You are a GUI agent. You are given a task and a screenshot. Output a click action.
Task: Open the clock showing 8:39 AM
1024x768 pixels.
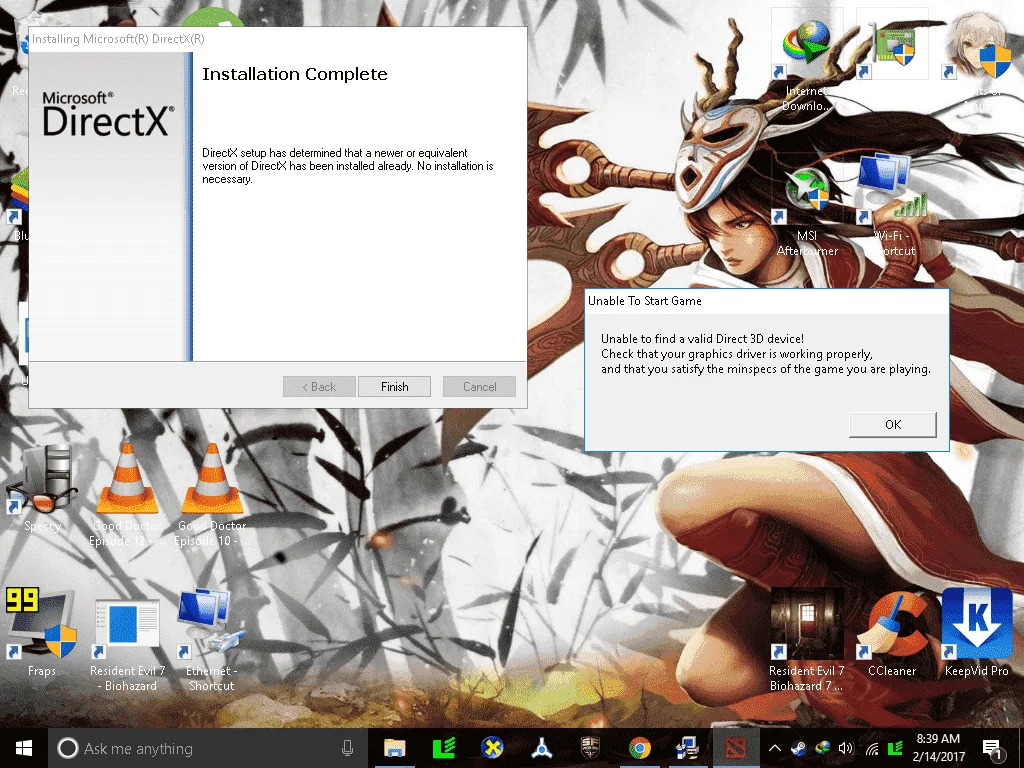point(938,748)
